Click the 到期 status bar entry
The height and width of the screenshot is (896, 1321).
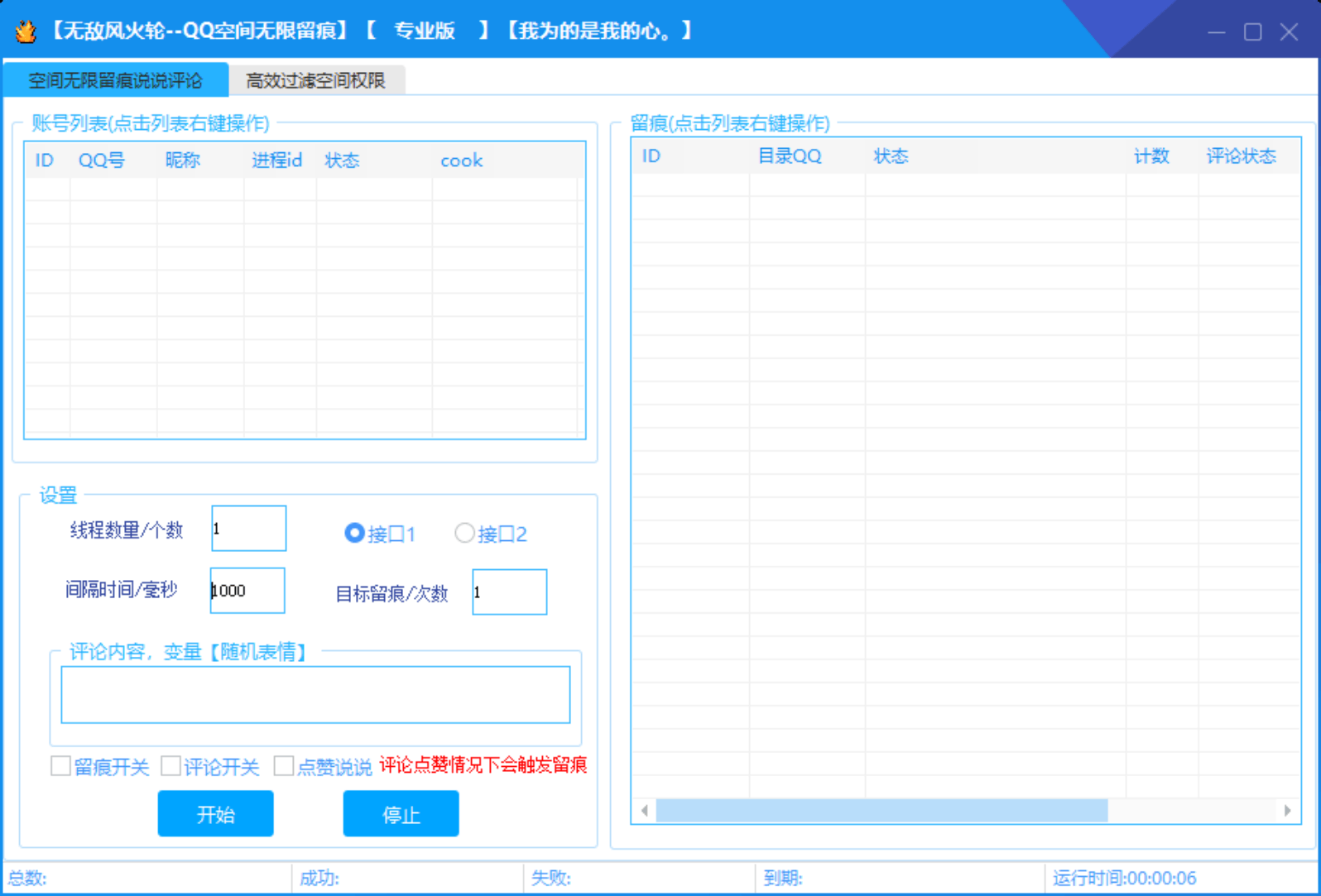click(783, 878)
